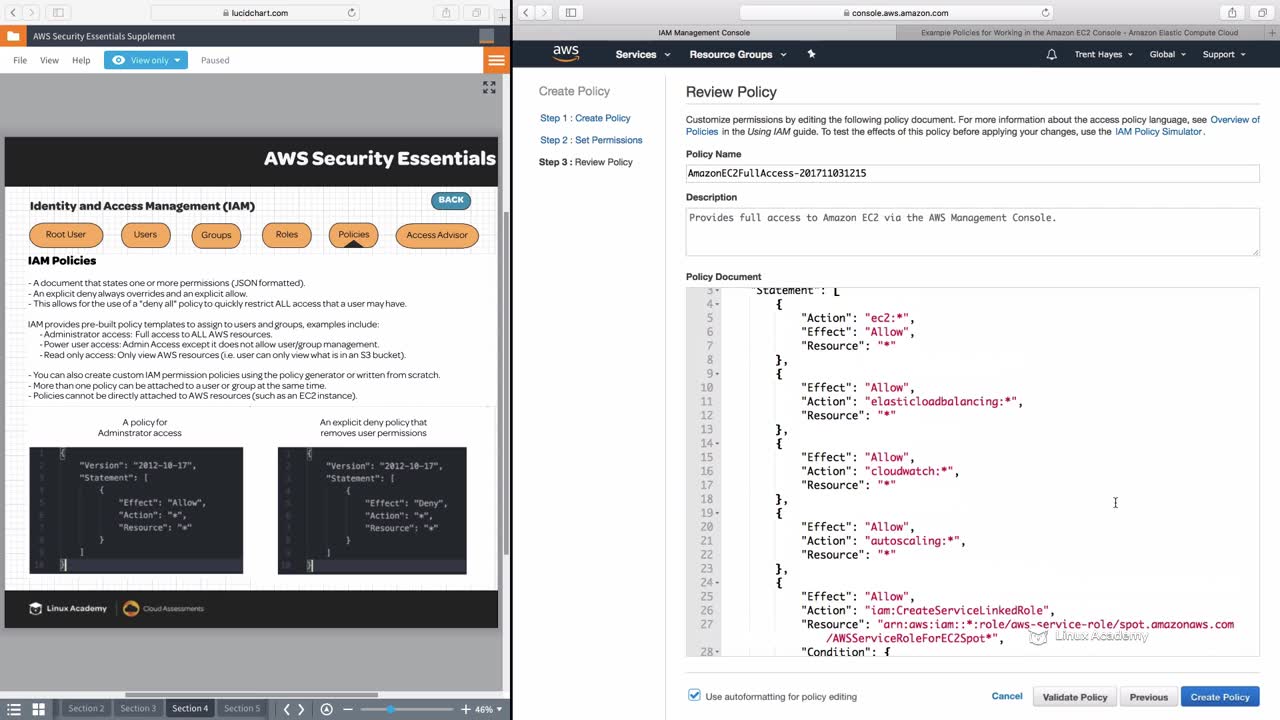Open the page list view icon
This screenshot has height=720, width=1280.
(x=14, y=709)
